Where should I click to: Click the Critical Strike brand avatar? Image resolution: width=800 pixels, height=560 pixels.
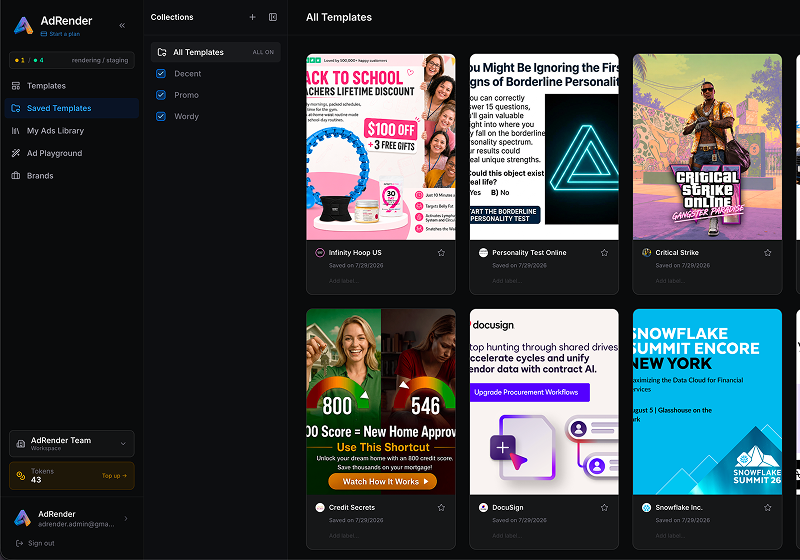[646, 252]
